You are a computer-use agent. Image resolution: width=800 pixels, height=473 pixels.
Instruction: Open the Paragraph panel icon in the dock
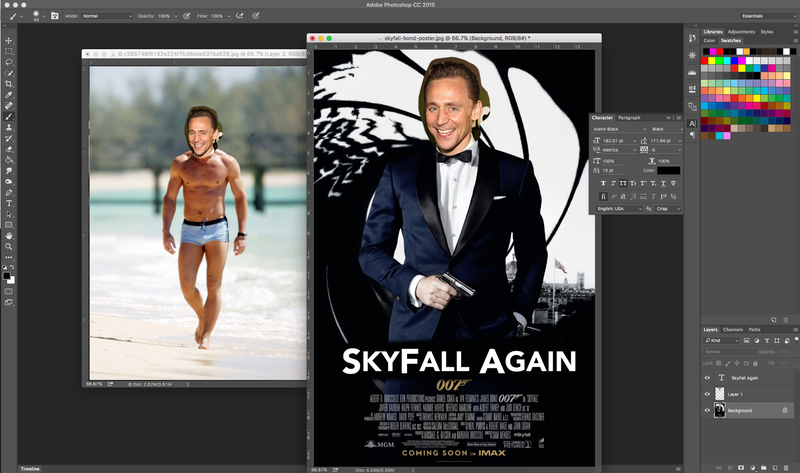pyautogui.click(x=692, y=135)
